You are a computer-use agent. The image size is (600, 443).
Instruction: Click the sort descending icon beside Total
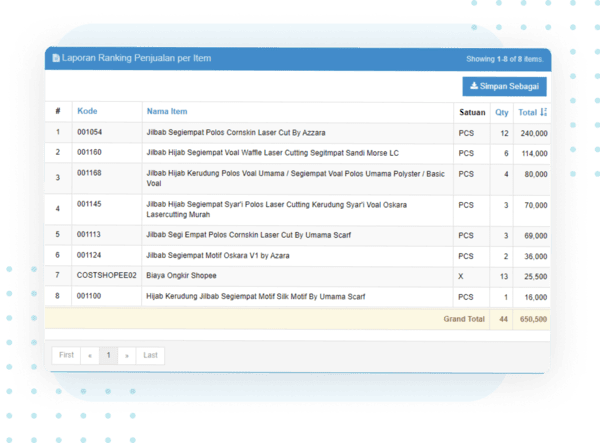544,112
